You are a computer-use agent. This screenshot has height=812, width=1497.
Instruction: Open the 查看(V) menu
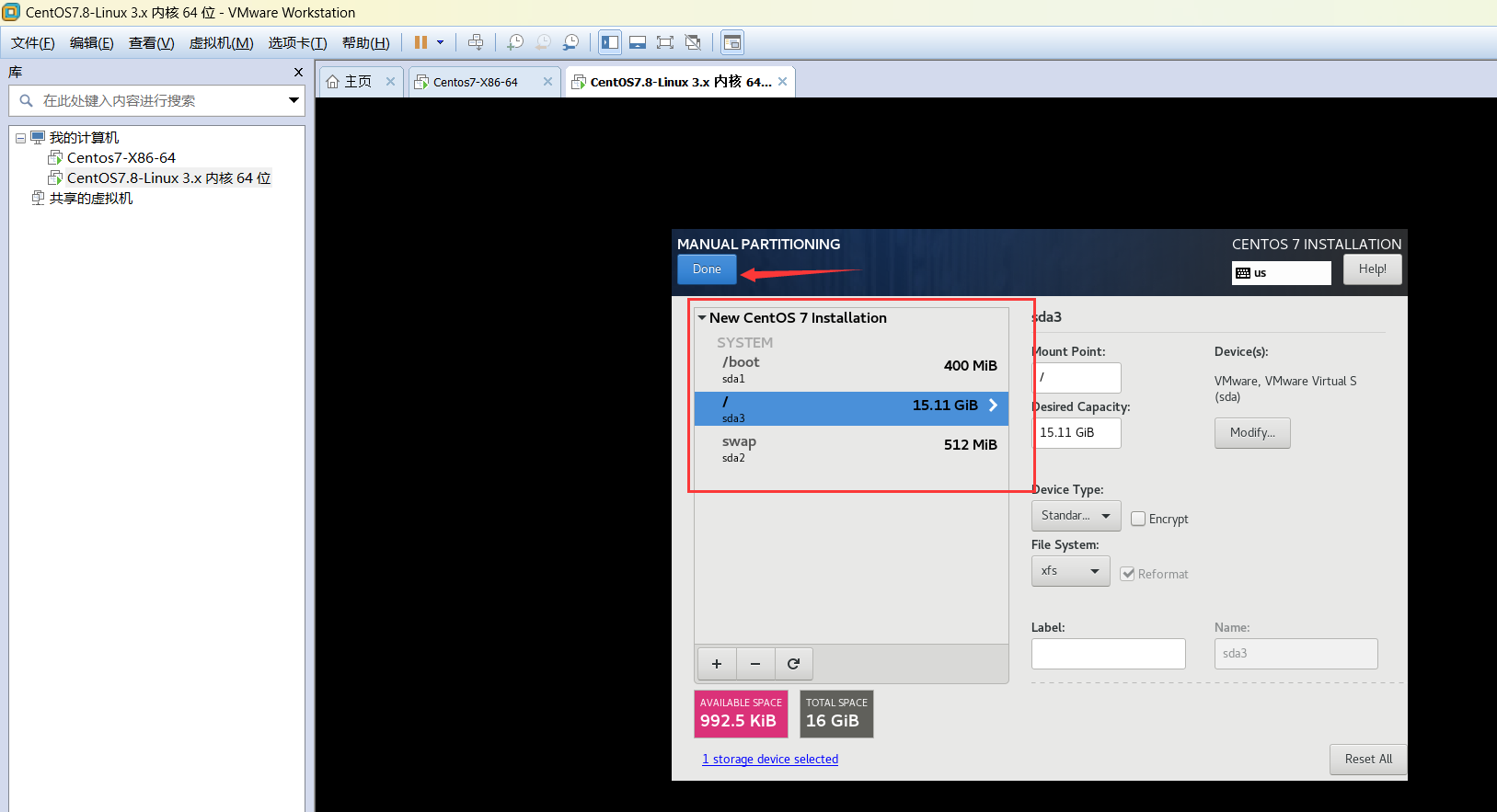(x=152, y=43)
